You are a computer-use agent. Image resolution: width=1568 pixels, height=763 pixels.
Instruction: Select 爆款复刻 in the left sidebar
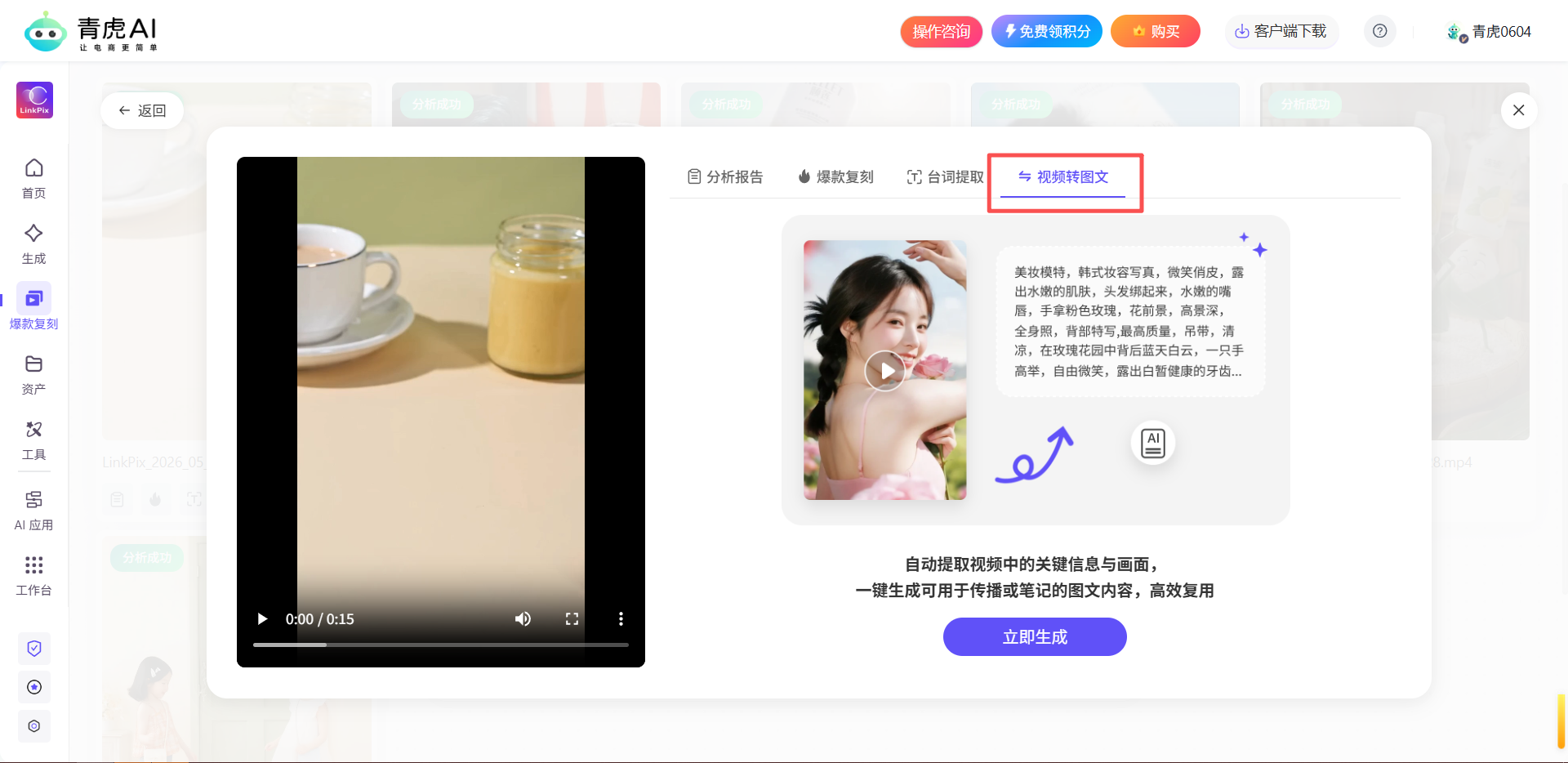33,307
